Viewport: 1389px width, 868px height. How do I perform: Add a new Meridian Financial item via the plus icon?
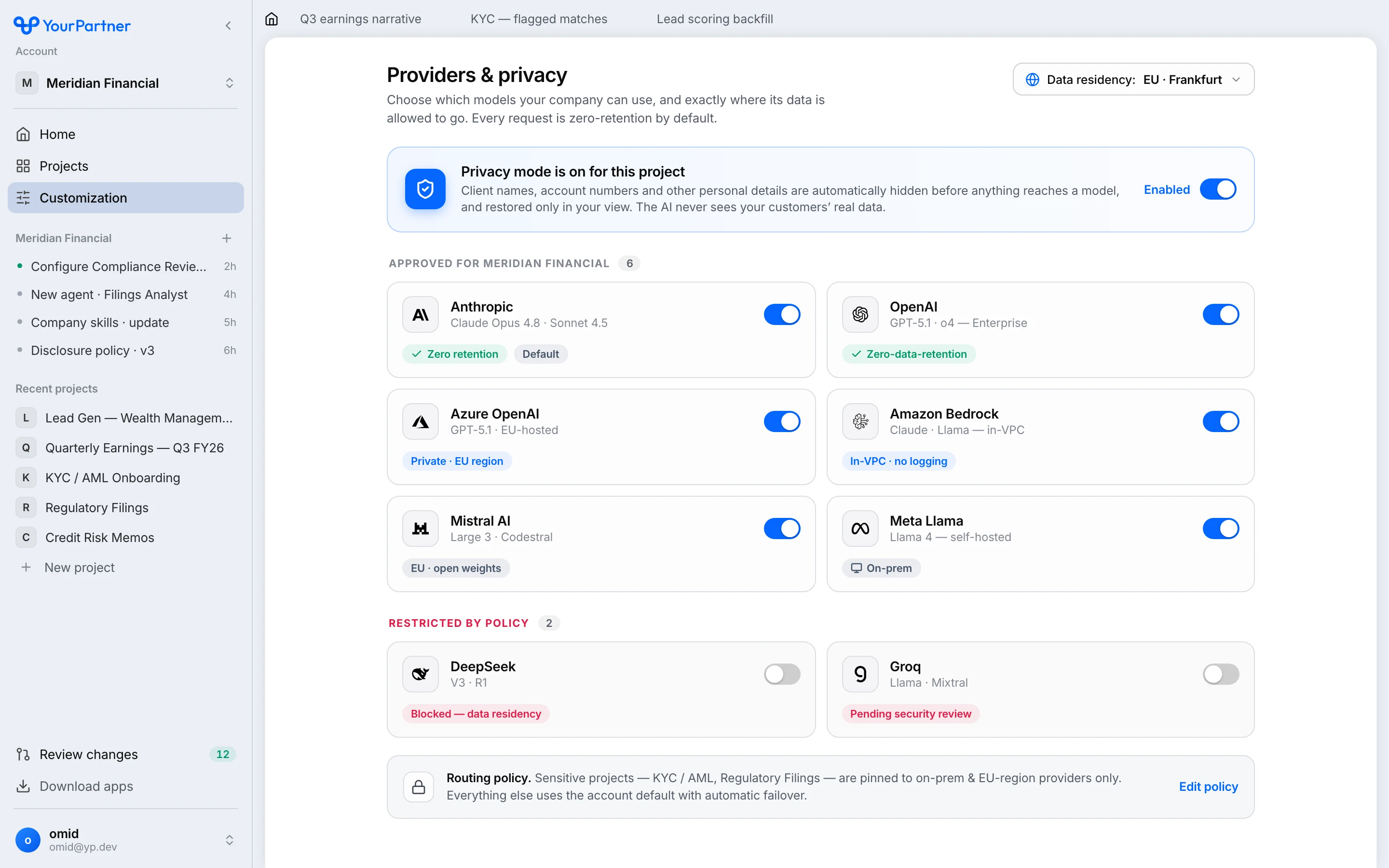pyautogui.click(x=227, y=238)
